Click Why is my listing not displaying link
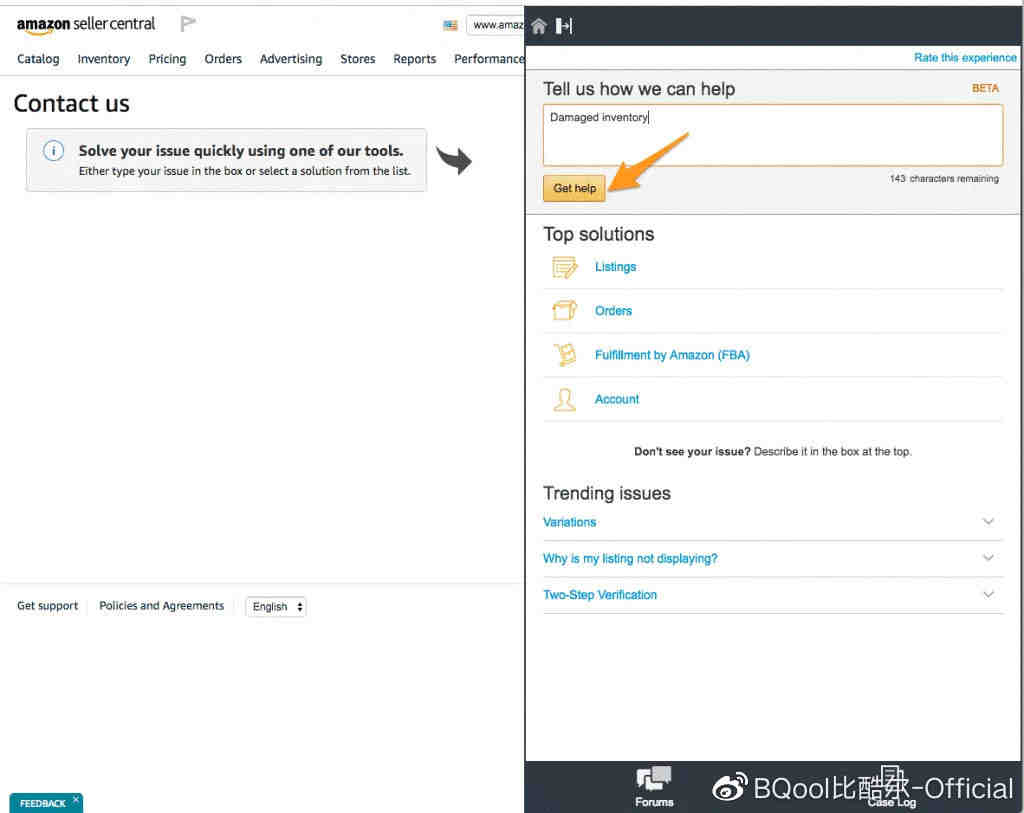Viewport: 1024px width, 813px height. (630, 559)
